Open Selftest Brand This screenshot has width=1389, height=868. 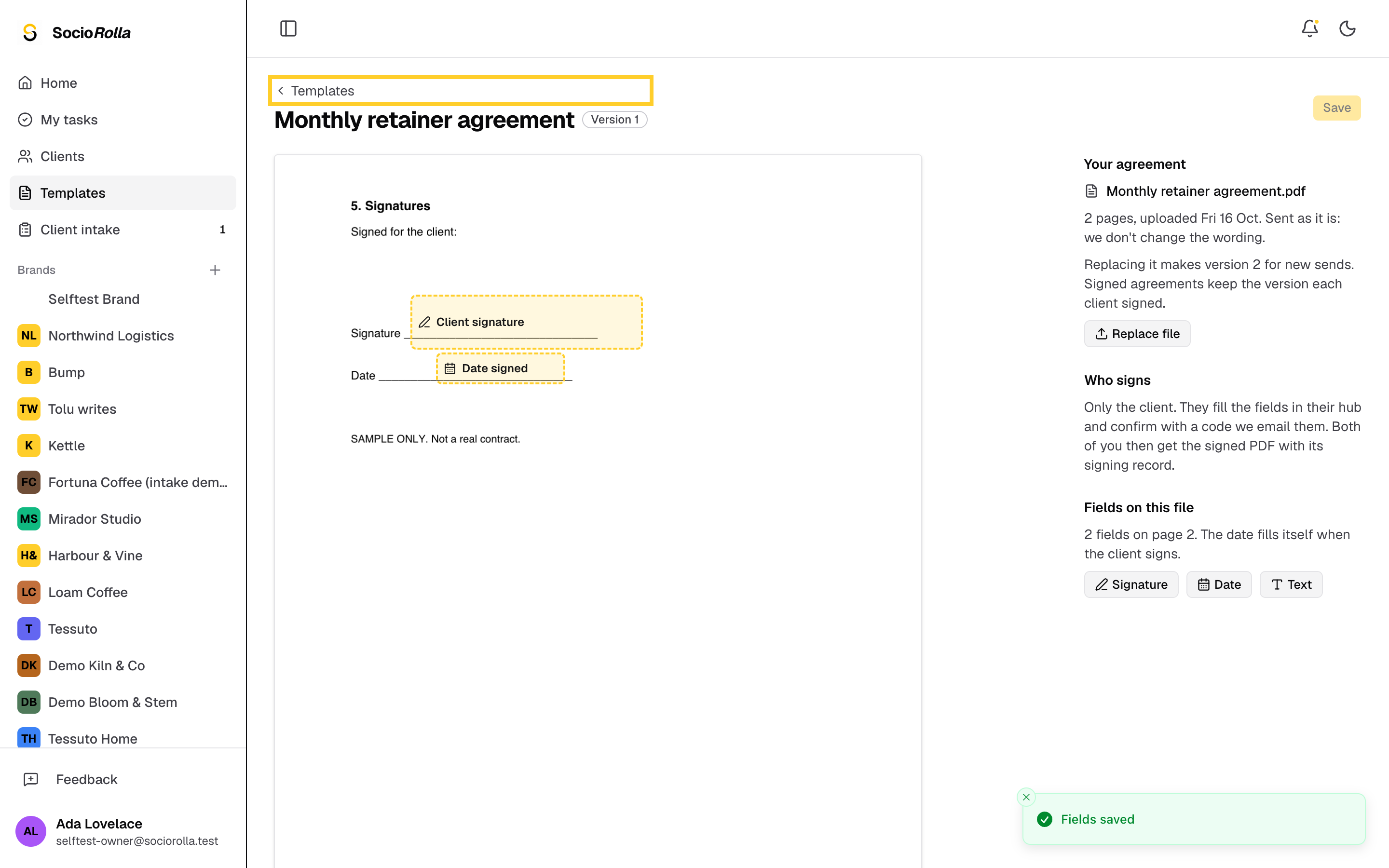[x=123, y=299]
